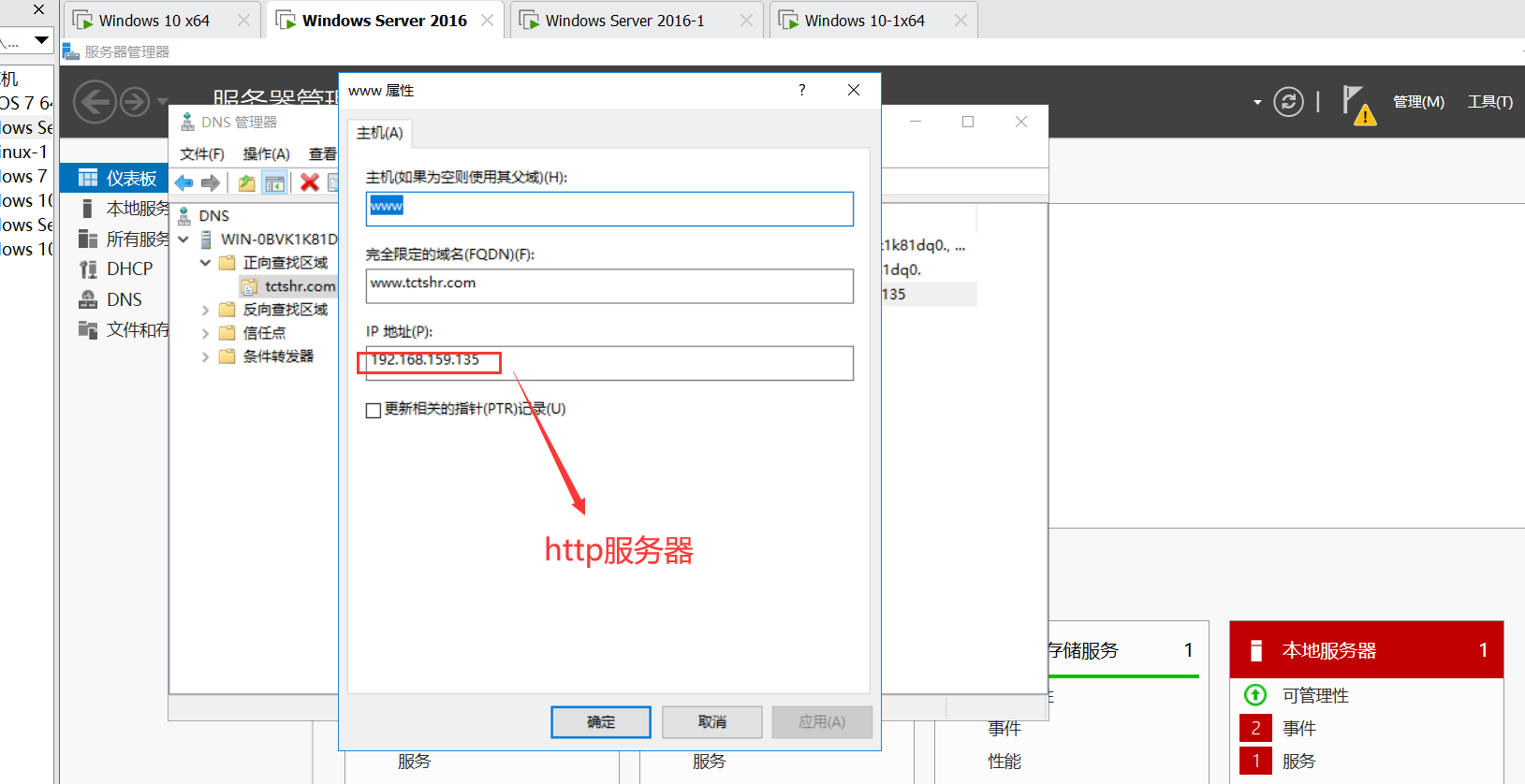Minimize the DNS Manager window
Image resolution: width=1525 pixels, height=784 pixels.
(x=916, y=122)
